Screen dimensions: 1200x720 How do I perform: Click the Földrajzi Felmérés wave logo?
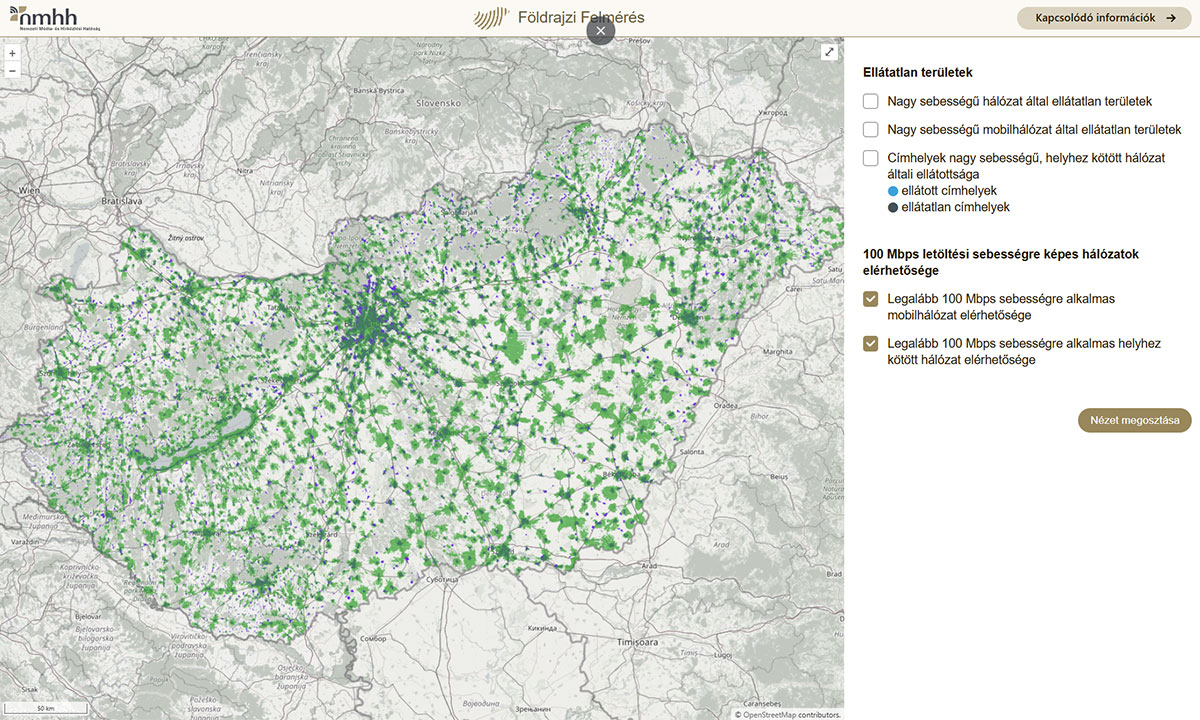492,18
